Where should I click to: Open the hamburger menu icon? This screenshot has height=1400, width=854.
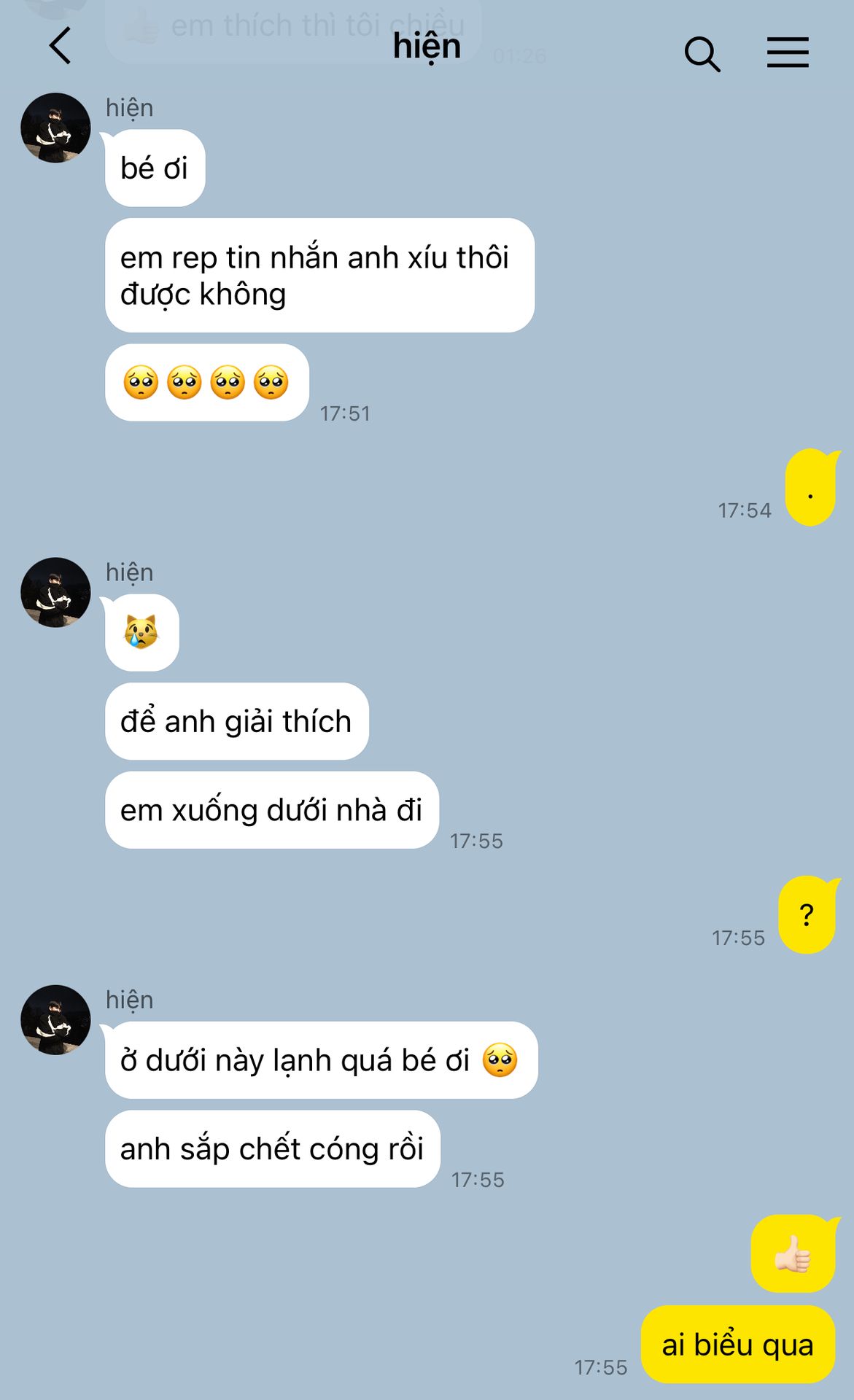[788, 52]
